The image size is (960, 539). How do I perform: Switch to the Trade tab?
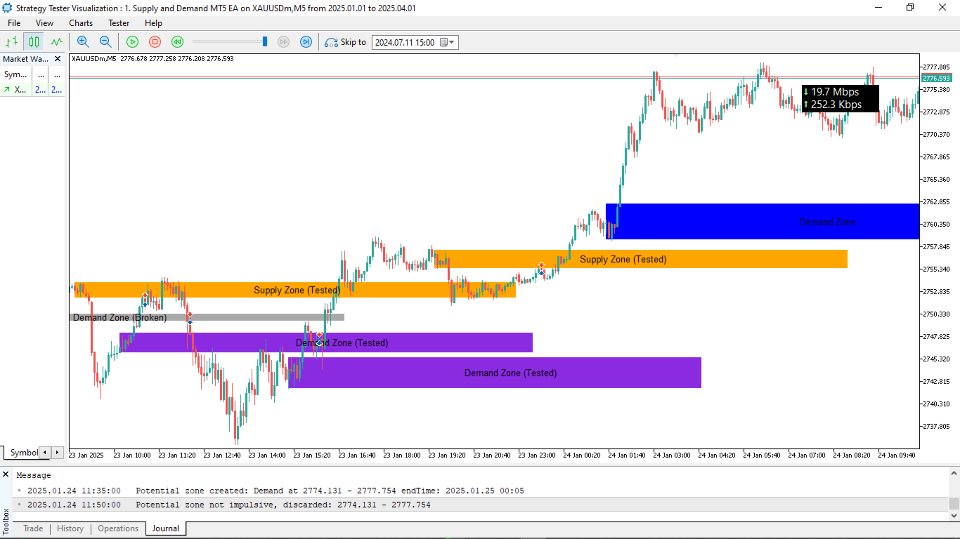click(x=33, y=528)
